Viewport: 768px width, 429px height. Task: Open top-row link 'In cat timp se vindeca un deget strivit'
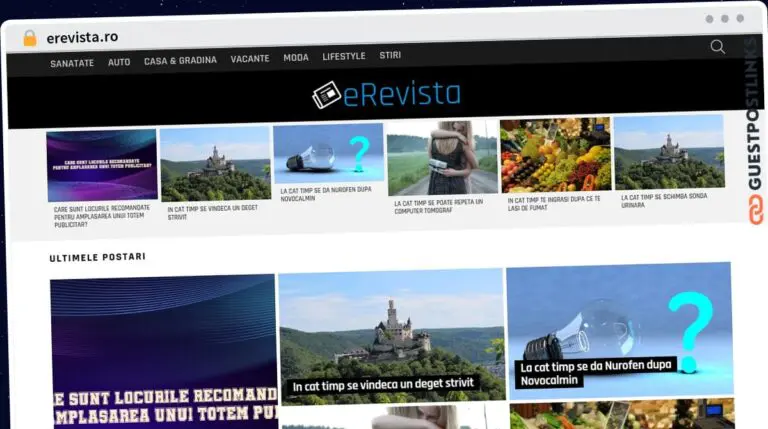(213, 213)
